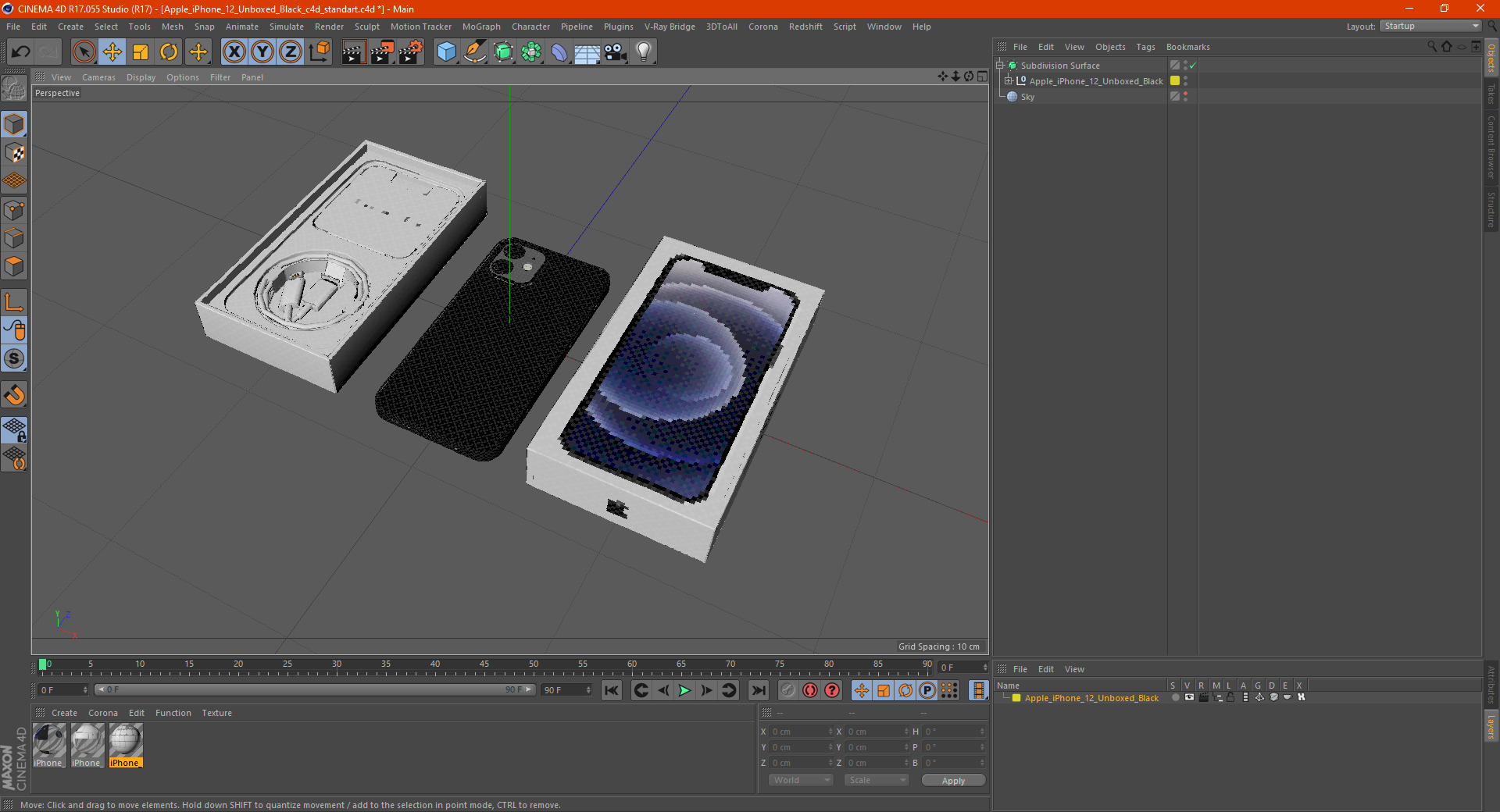Toggle Y axis lock

(x=262, y=52)
